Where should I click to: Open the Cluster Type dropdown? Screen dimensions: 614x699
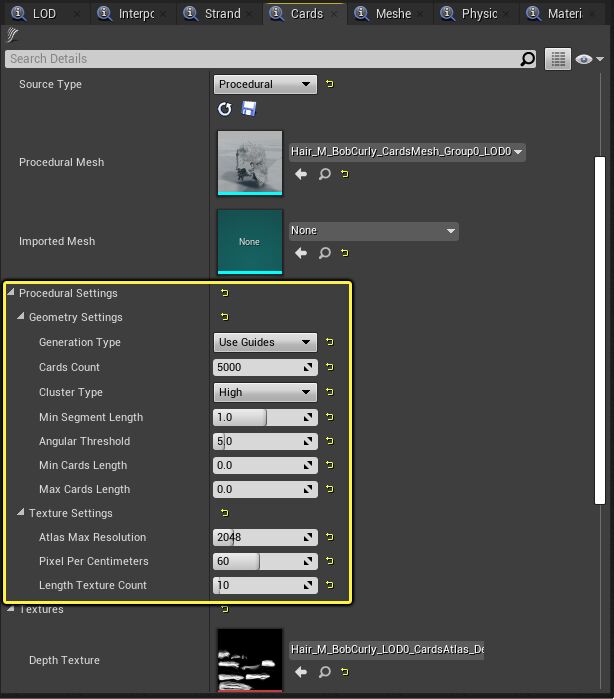click(x=265, y=392)
